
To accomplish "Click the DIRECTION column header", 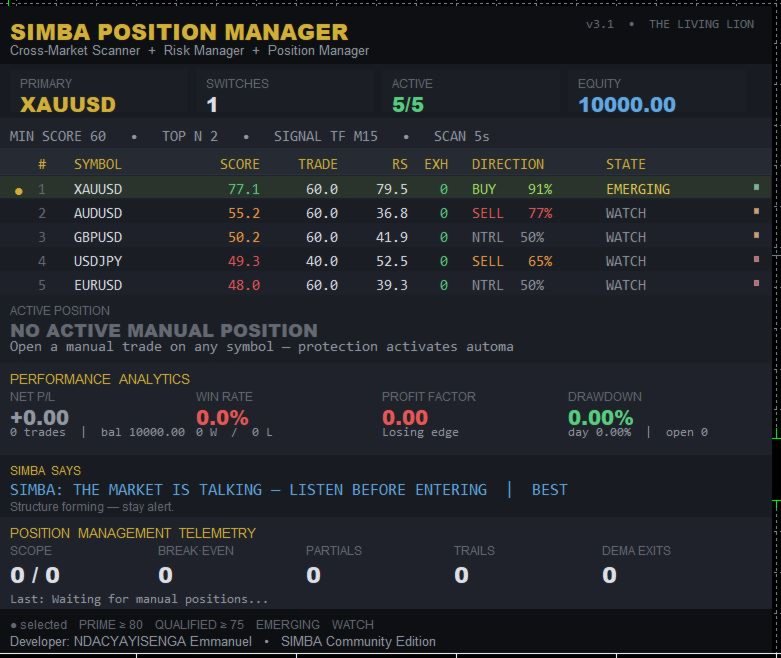I will tap(508, 164).
